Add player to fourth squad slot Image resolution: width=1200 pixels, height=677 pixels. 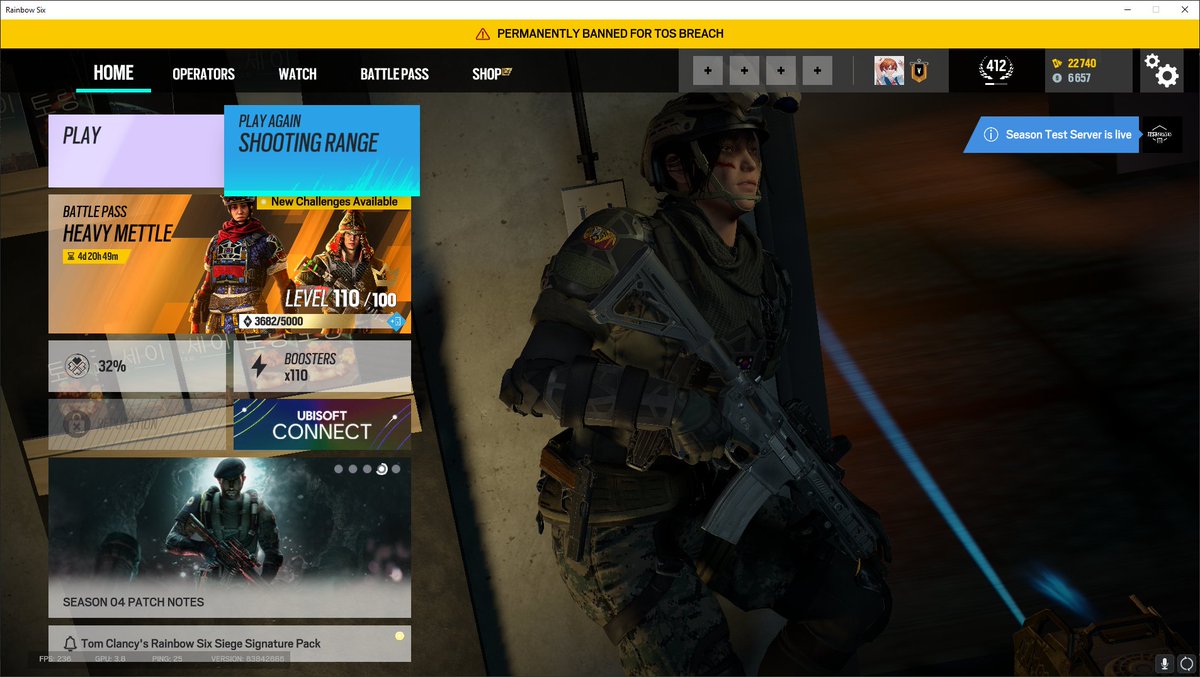coord(818,71)
